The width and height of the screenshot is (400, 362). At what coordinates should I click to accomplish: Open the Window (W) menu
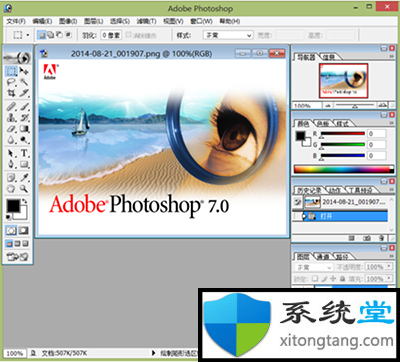pos(201,21)
